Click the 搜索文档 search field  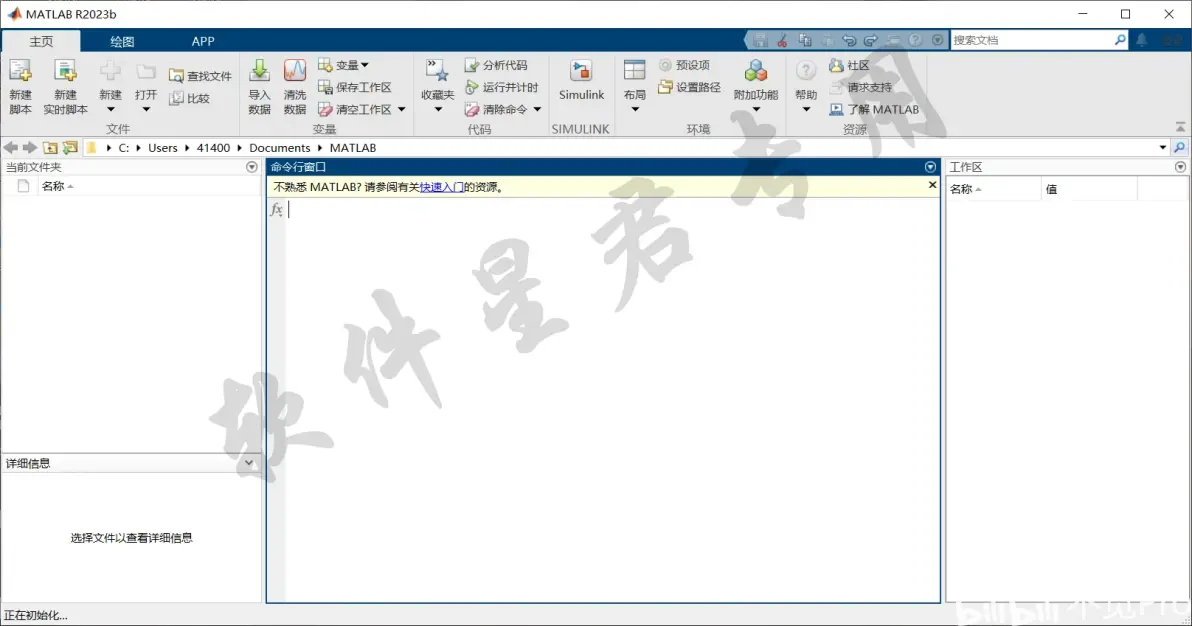coord(1031,40)
